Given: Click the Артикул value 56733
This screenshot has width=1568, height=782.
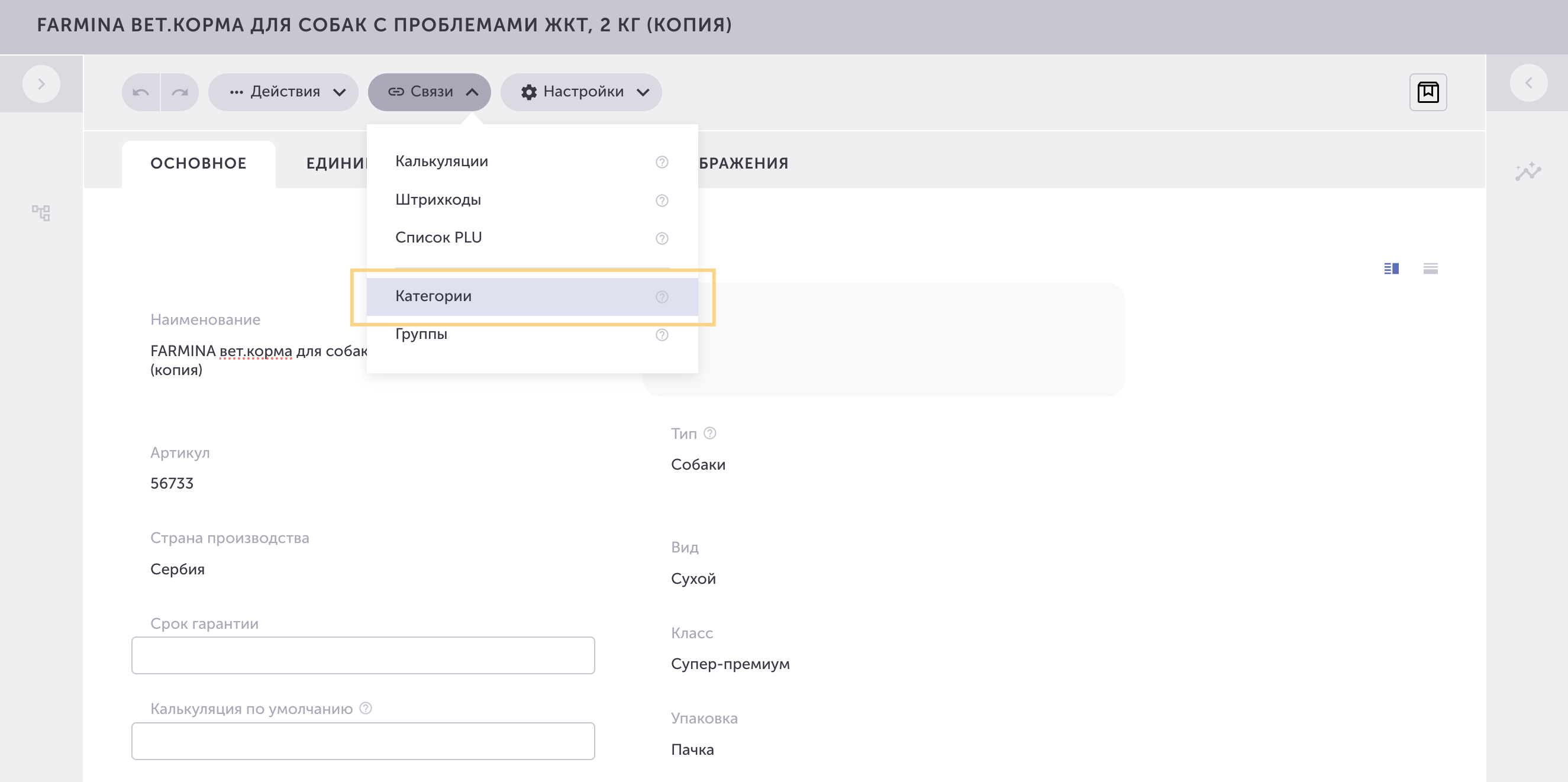Looking at the screenshot, I should (172, 483).
